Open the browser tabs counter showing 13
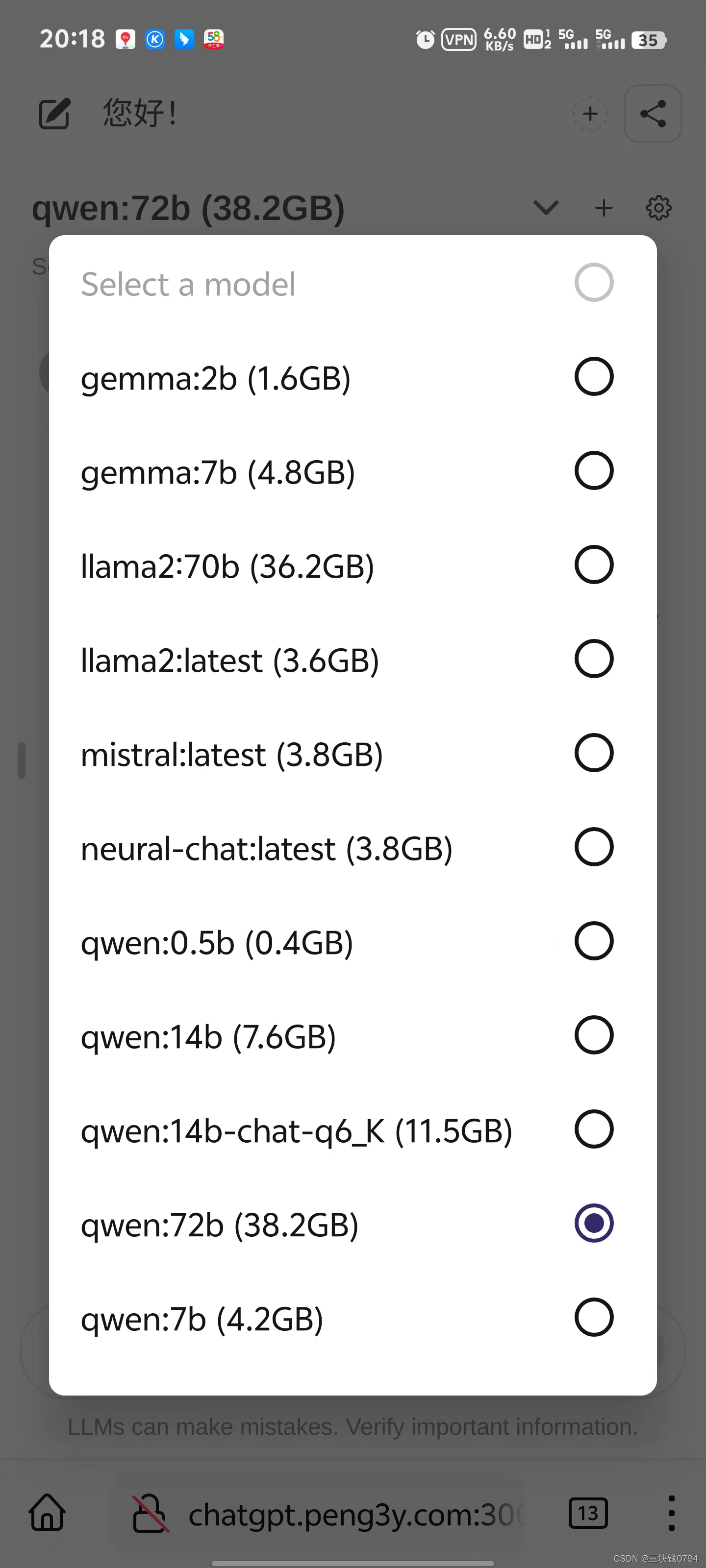Screen dimensions: 706x1568 tap(588, 1513)
